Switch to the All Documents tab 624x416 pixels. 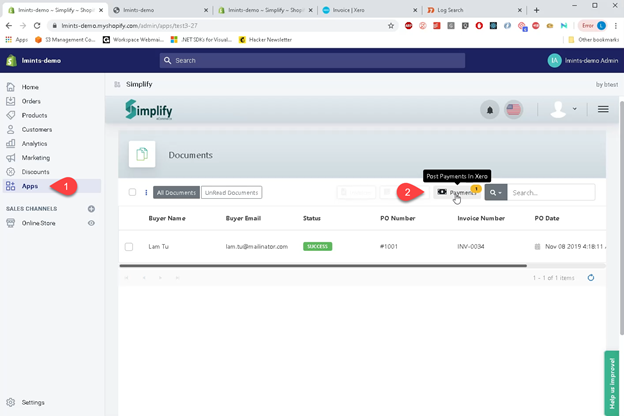point(176,192)
